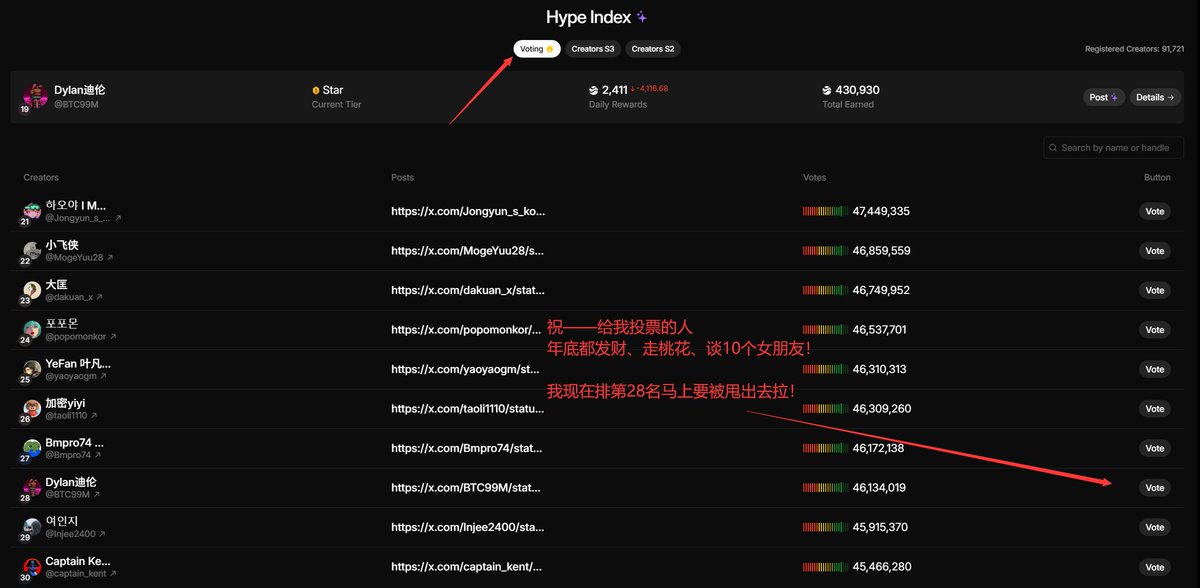The width and height of the screenshot is (1200, 588).
Task: Vote for YeFan @yaoyaogm
Action: (1155, 369)
